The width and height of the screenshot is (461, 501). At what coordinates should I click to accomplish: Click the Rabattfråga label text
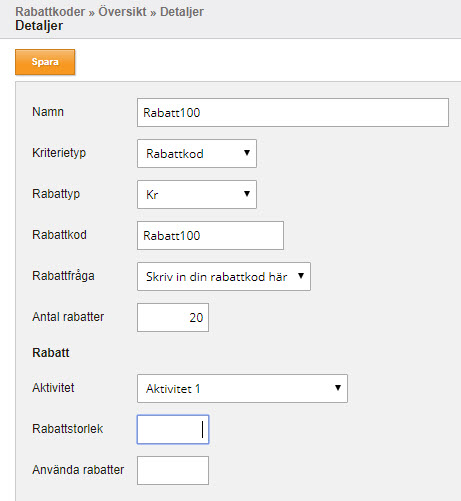click(63, 276)
